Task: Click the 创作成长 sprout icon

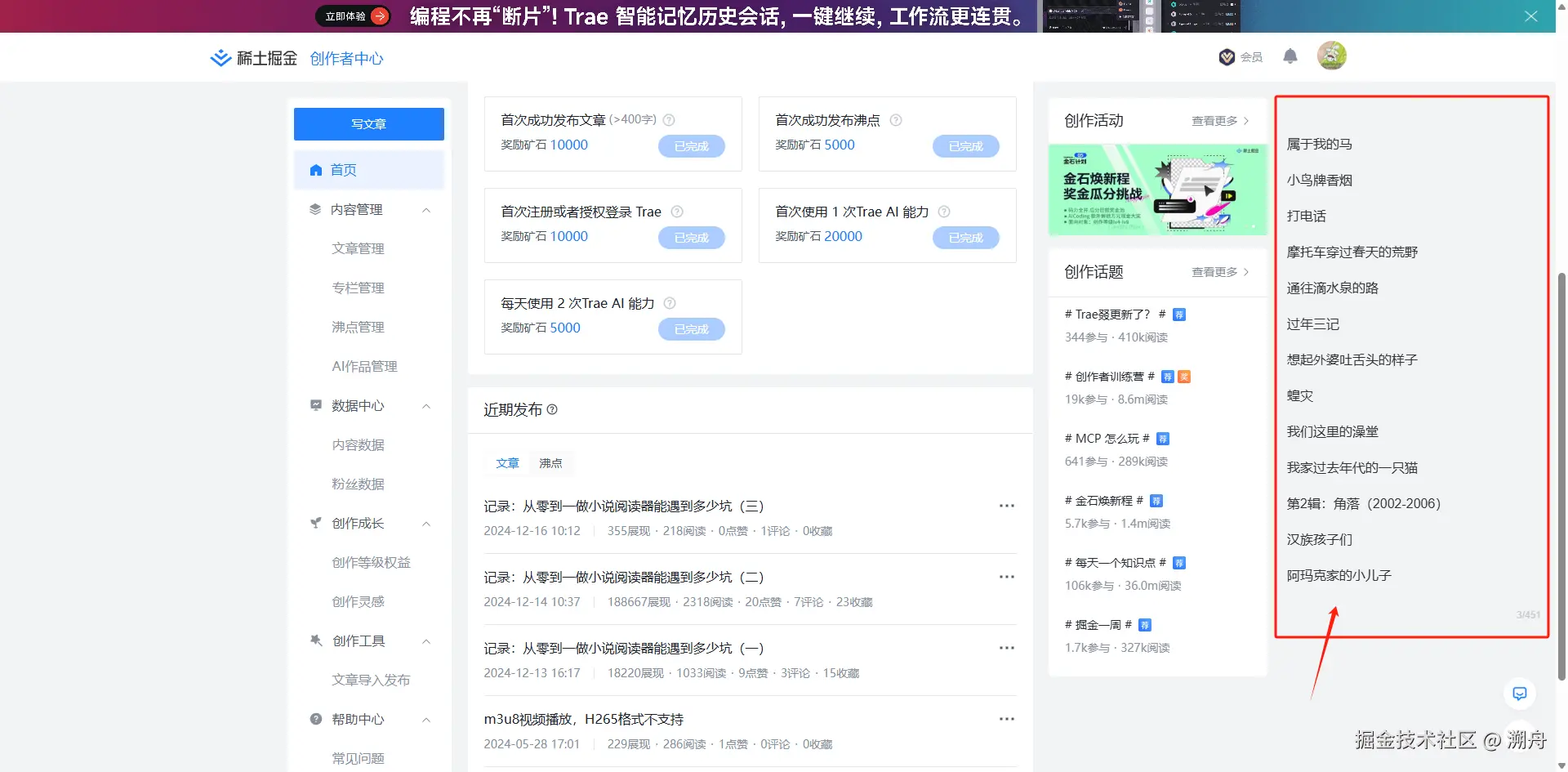Action: [x=315, y=523]
